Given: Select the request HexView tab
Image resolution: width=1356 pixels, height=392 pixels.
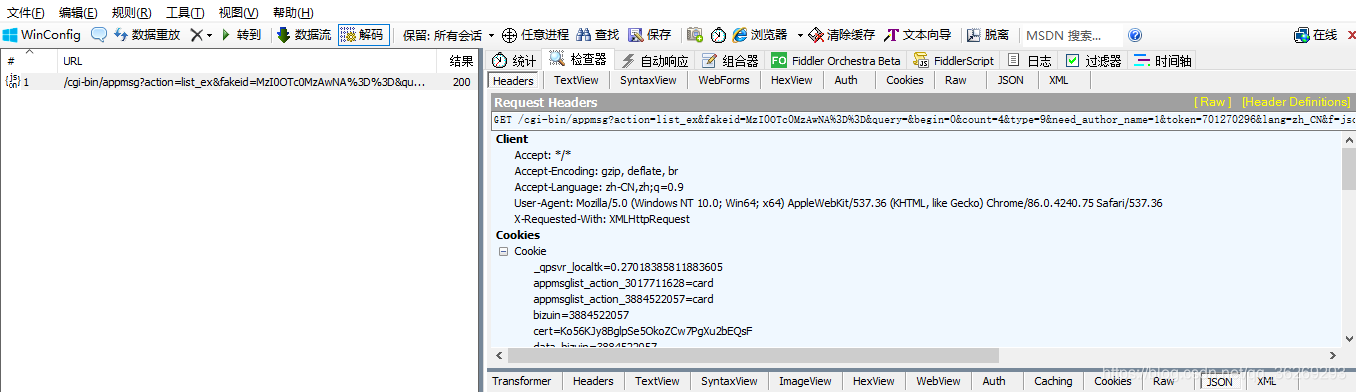Looking at the screenshot, I should 792,80.
